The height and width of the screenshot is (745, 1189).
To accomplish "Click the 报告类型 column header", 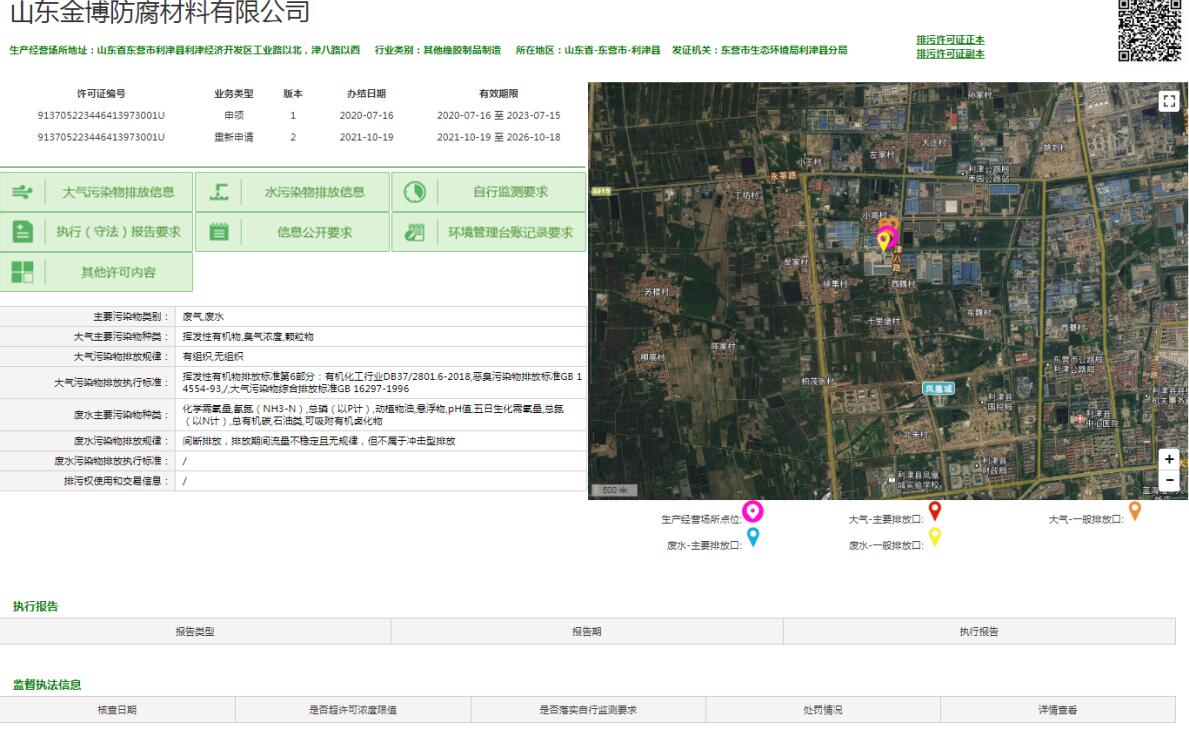I will coord(195,631).
